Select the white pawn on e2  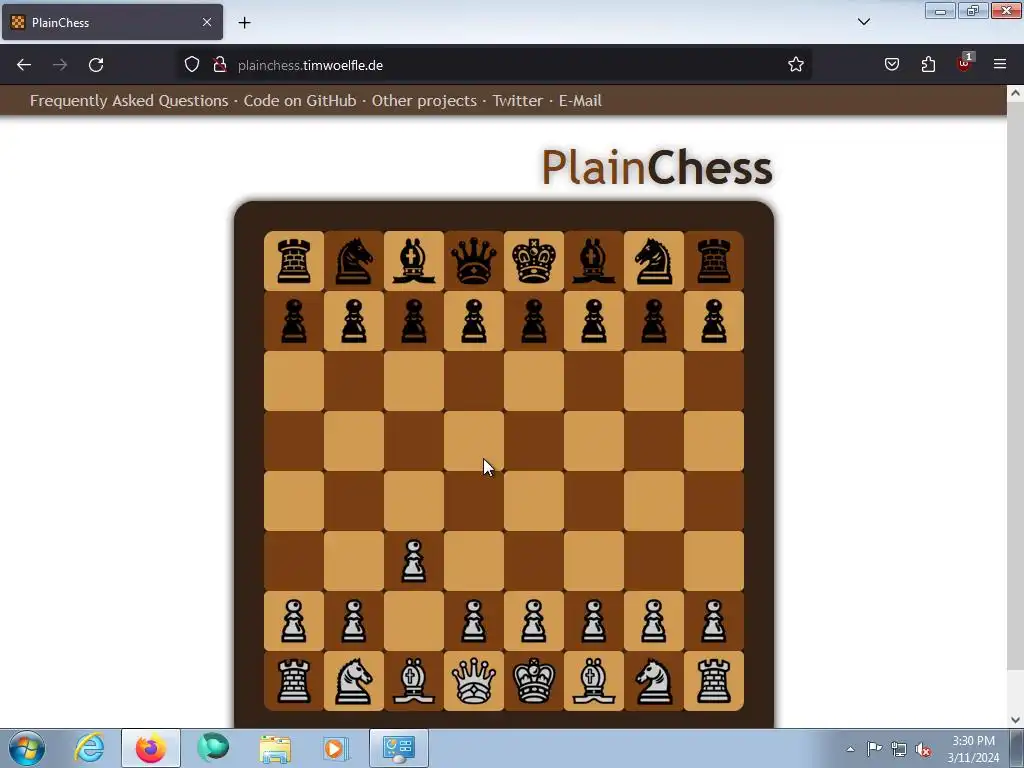click(x=534, y=621)
